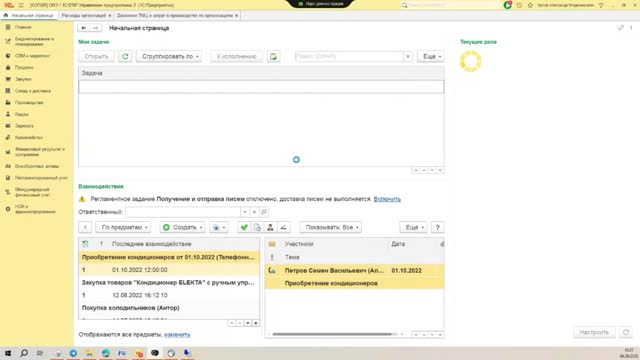The image size is (640, 360).
Task: Click the Регламентированный учет icon
Action: [x=8, y=178]
